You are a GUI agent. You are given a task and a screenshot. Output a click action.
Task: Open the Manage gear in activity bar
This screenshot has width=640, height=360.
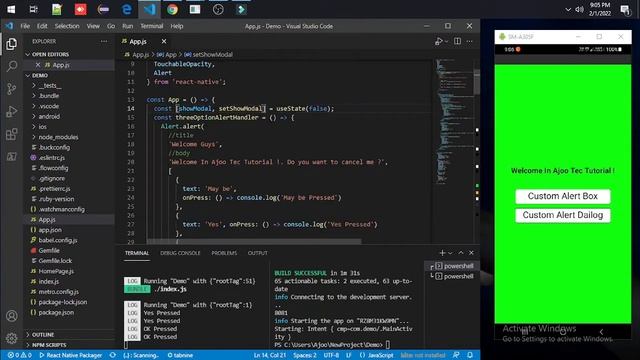(11, 338)
